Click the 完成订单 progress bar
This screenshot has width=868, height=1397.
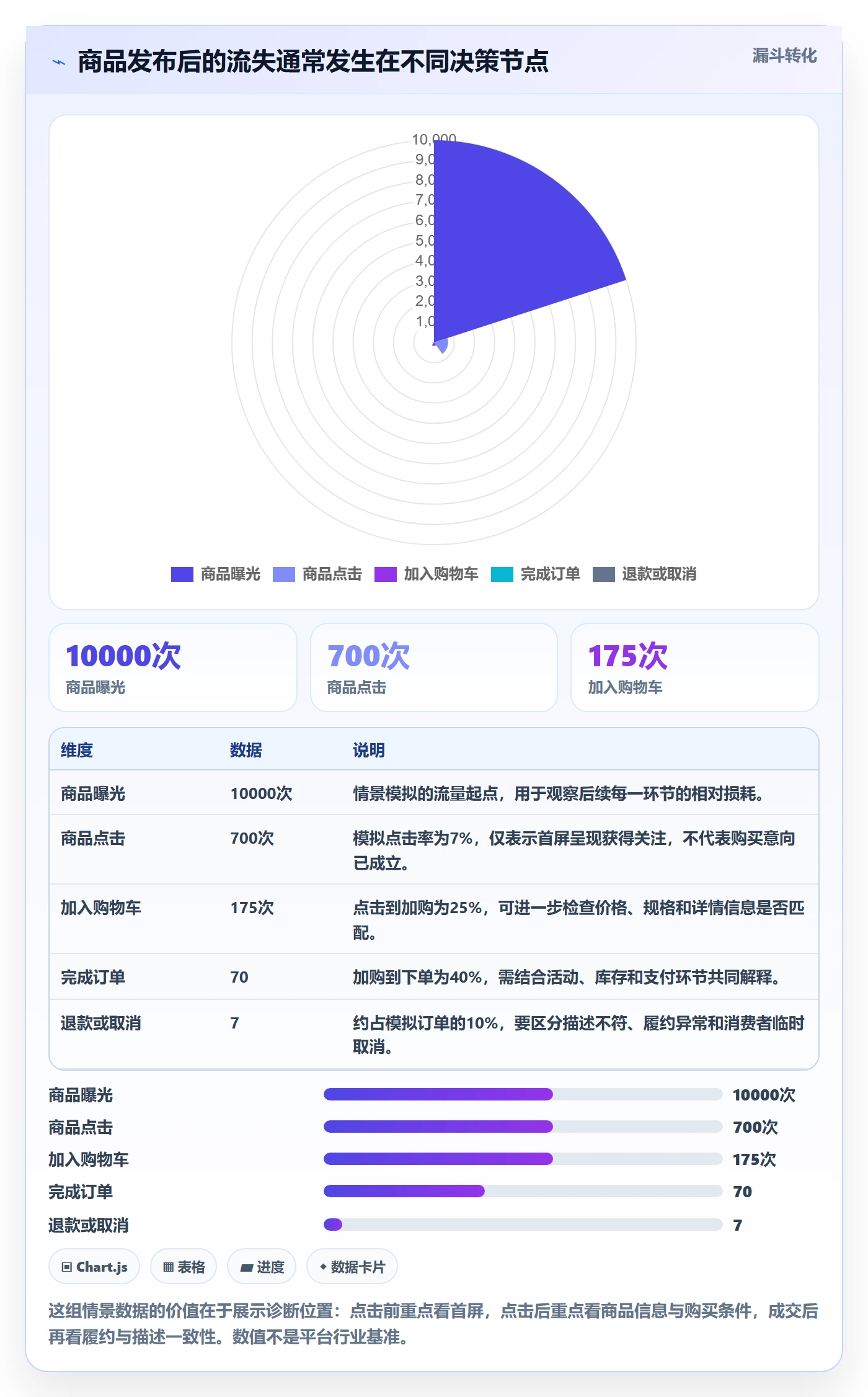click(523, 1191)
